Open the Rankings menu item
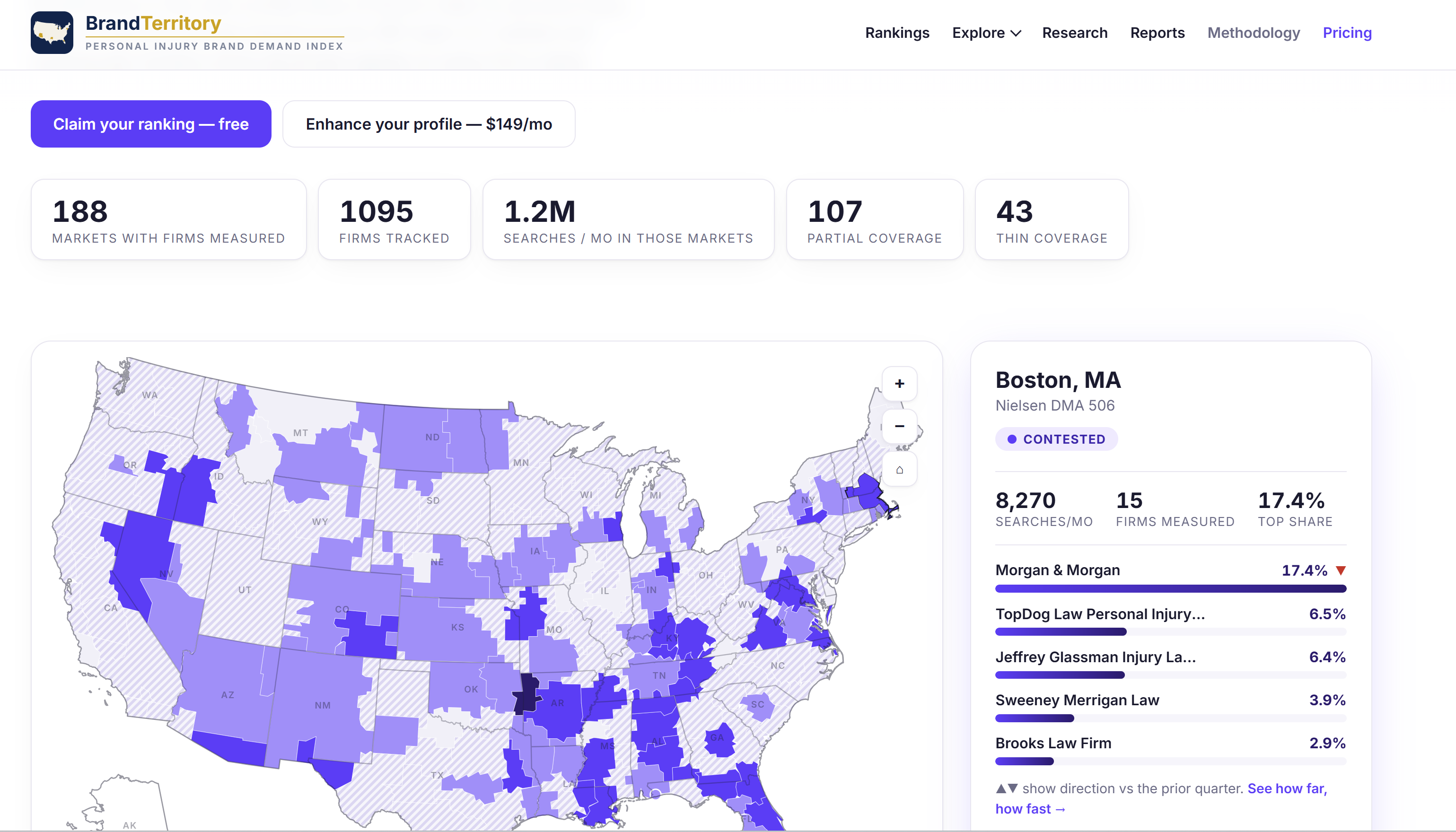1456x832 pixels. pyautogui.click(x=897, y=33)
